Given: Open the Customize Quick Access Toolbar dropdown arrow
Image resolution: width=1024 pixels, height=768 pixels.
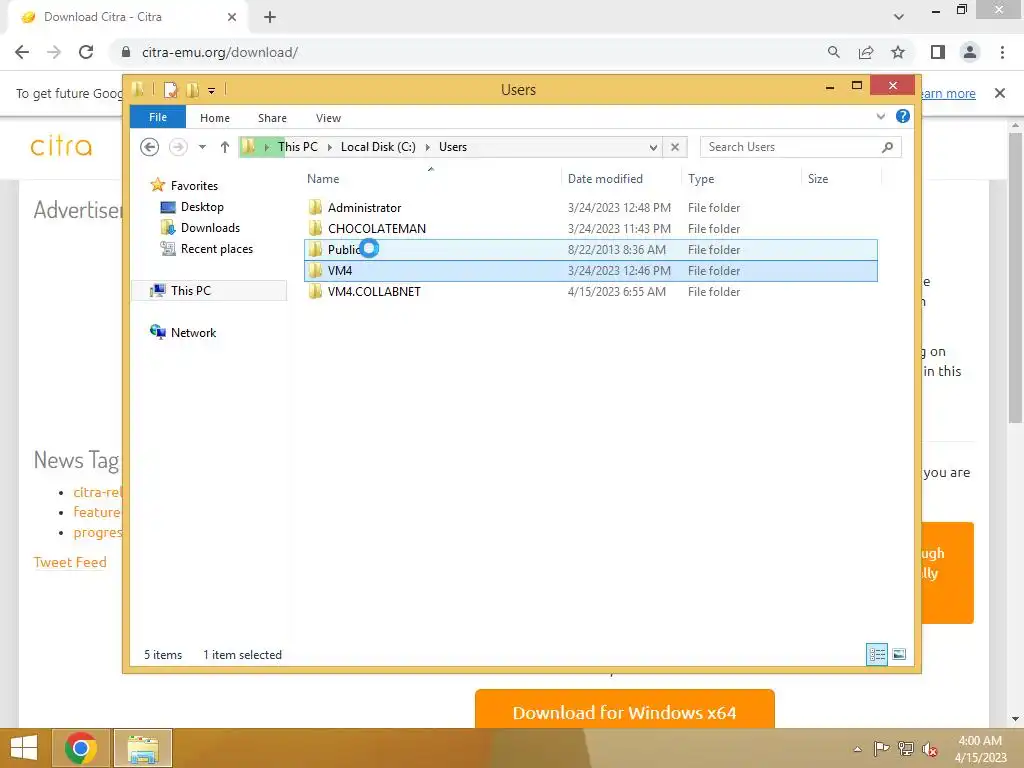Looking at the screenshot, I should 212,91.
